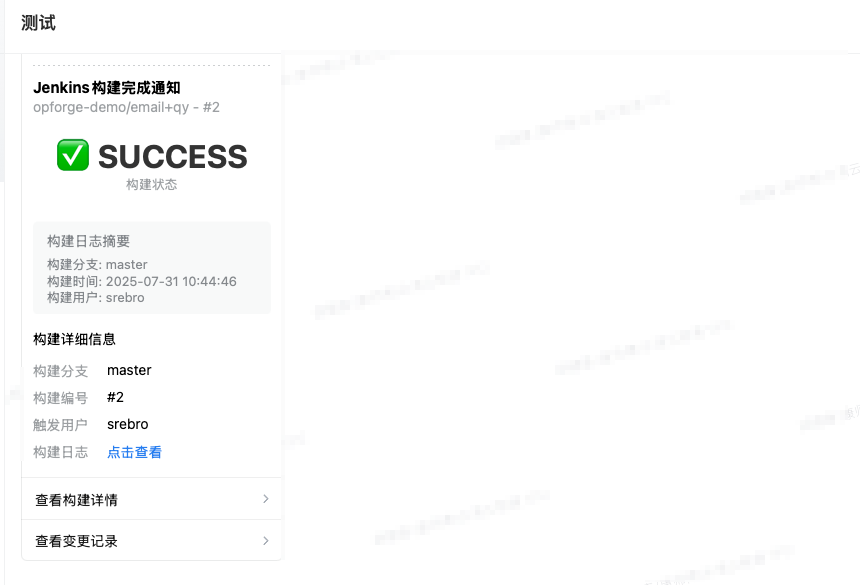Image resolution: width=860 pixels, height=585 pixels.
Task: Click the 构建状态 caption label
Action: (x=151, y=184)
